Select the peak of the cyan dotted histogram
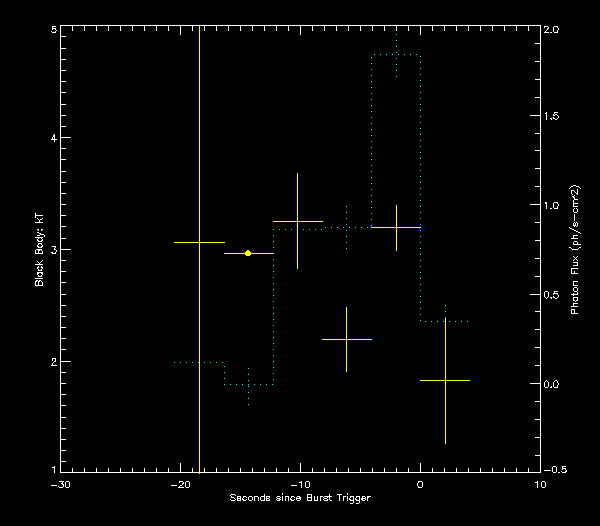 coord(396,55)
